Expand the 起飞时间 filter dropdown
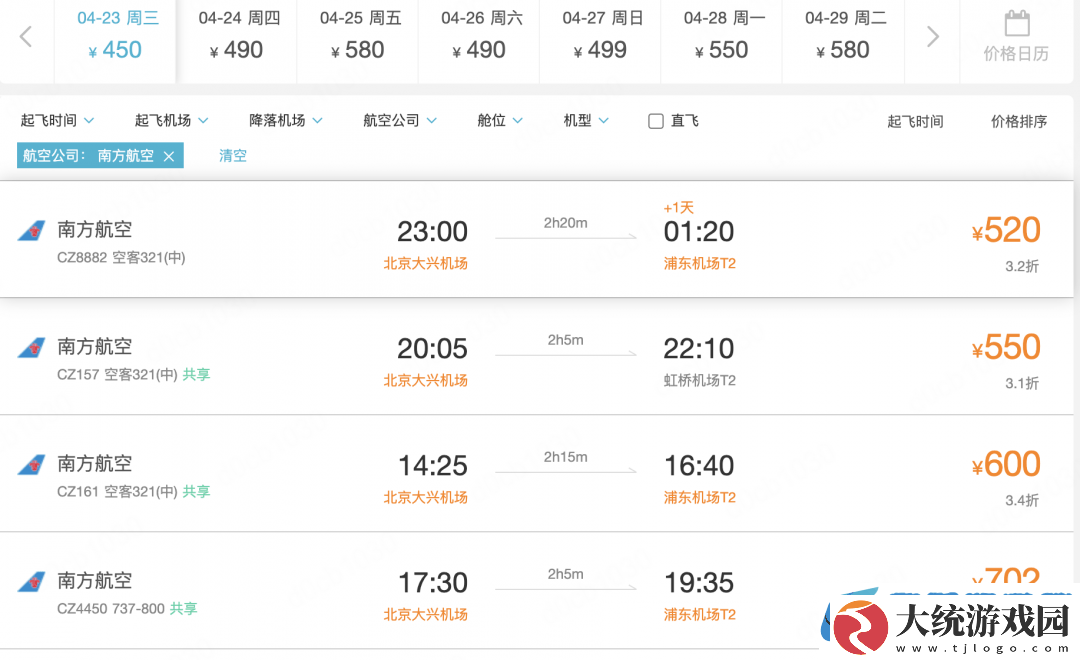This screenshot has width=1080, height=660. [57, 121]
